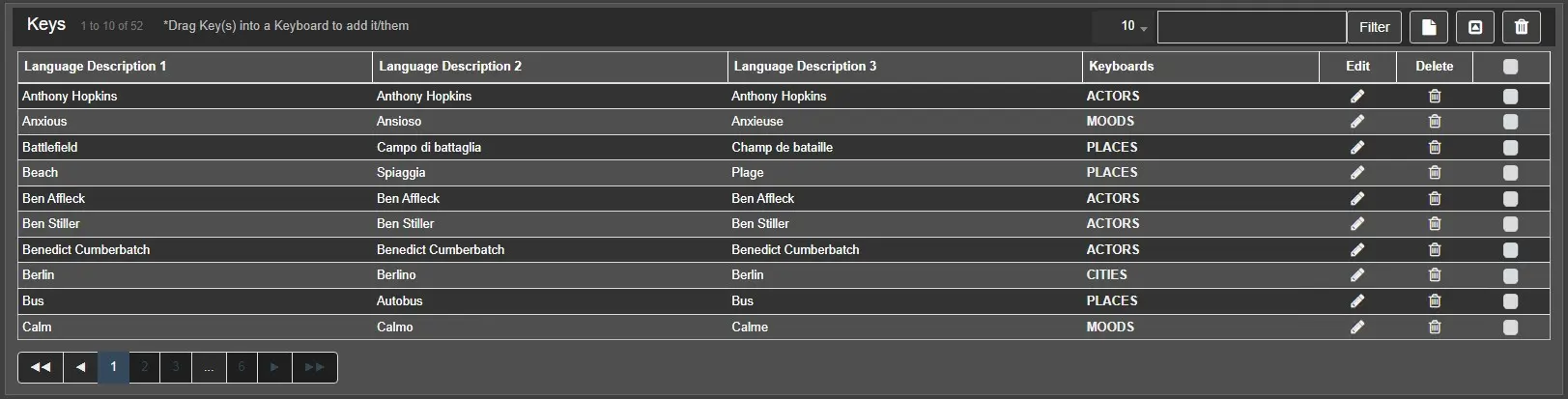Click the filter text input field
The image size is (1568, 399).
tap(1251, 27)
